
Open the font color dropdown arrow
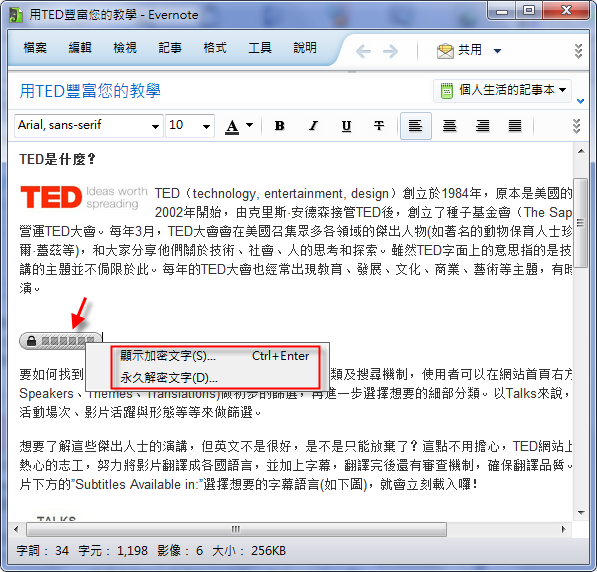point(249,125)
